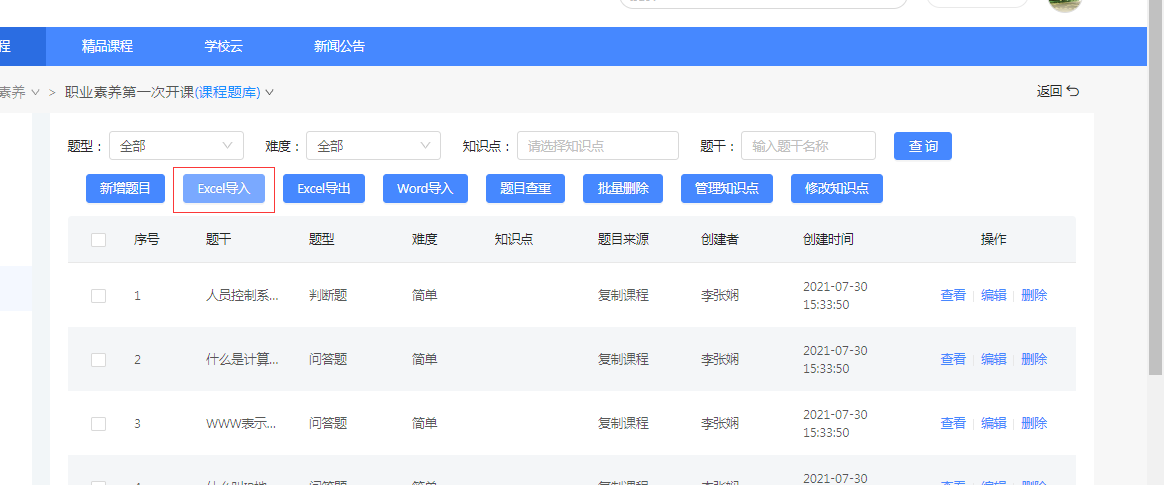Click the 题目查重 button
This screenshot has height=485, width=1164.
click(526, 189)
